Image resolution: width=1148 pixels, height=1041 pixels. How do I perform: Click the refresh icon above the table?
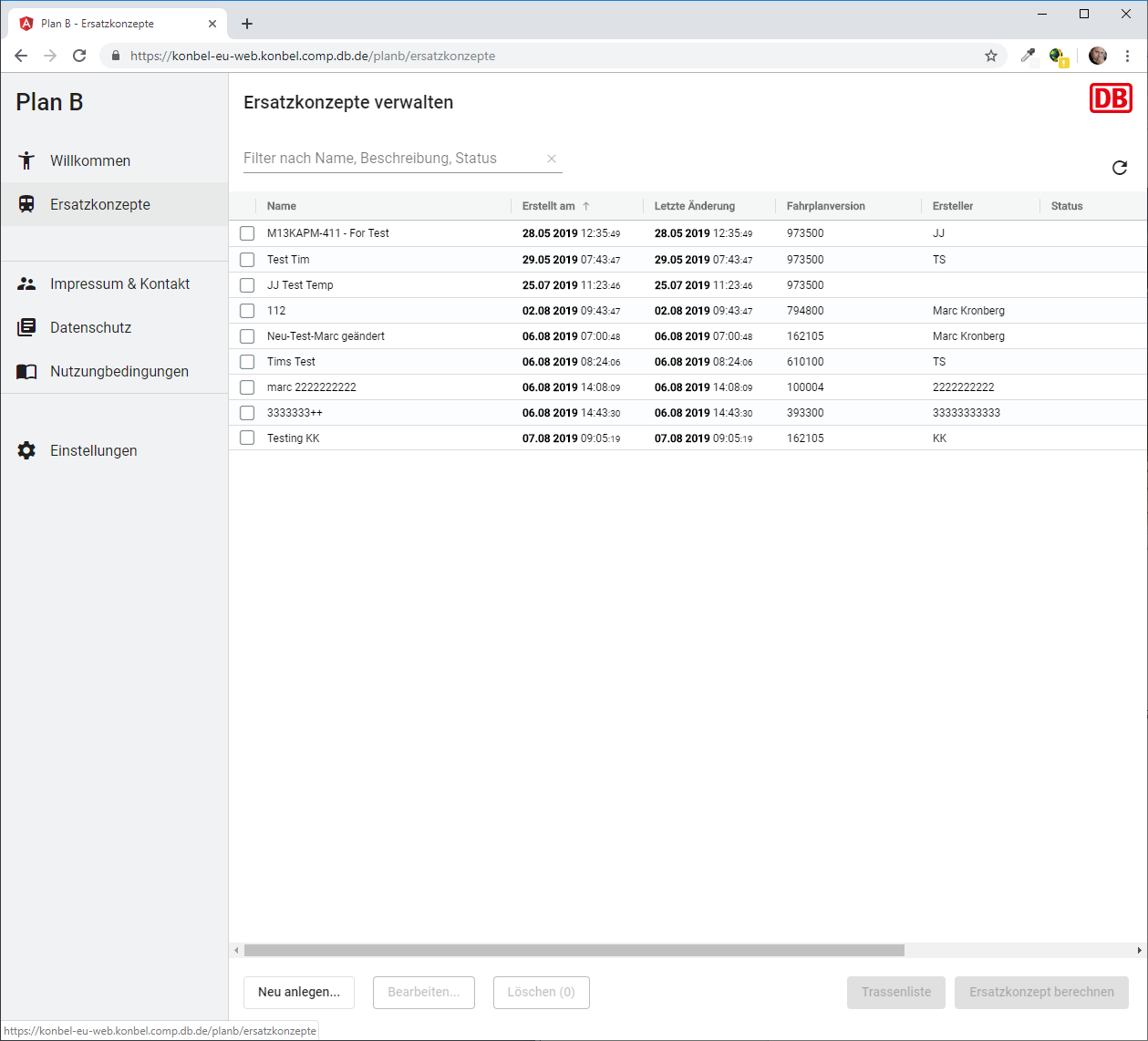click(x=1120, y=168)
